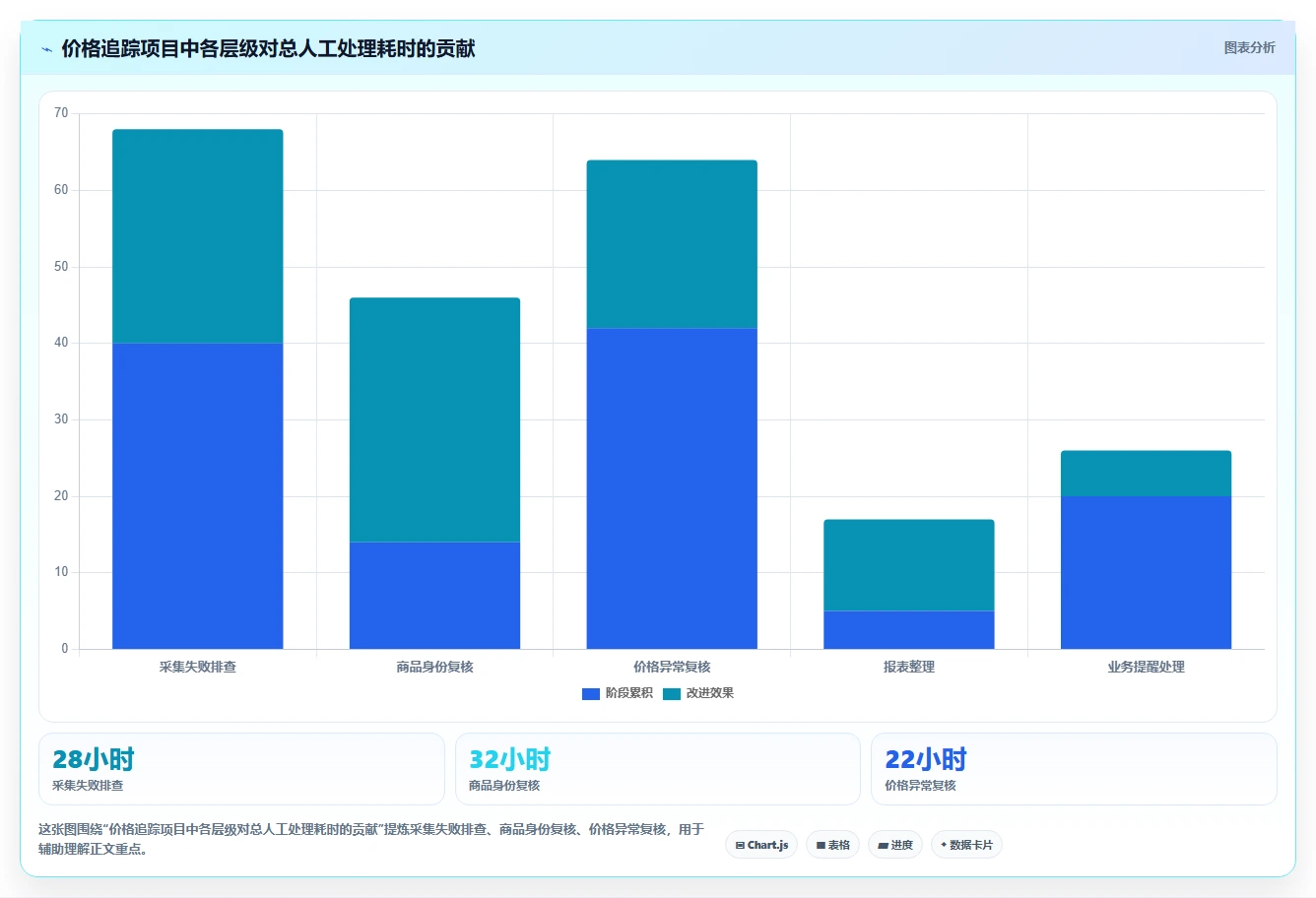Click the y-axis value 70
This screenshot has height=898, width=1316.
[61, 113]
